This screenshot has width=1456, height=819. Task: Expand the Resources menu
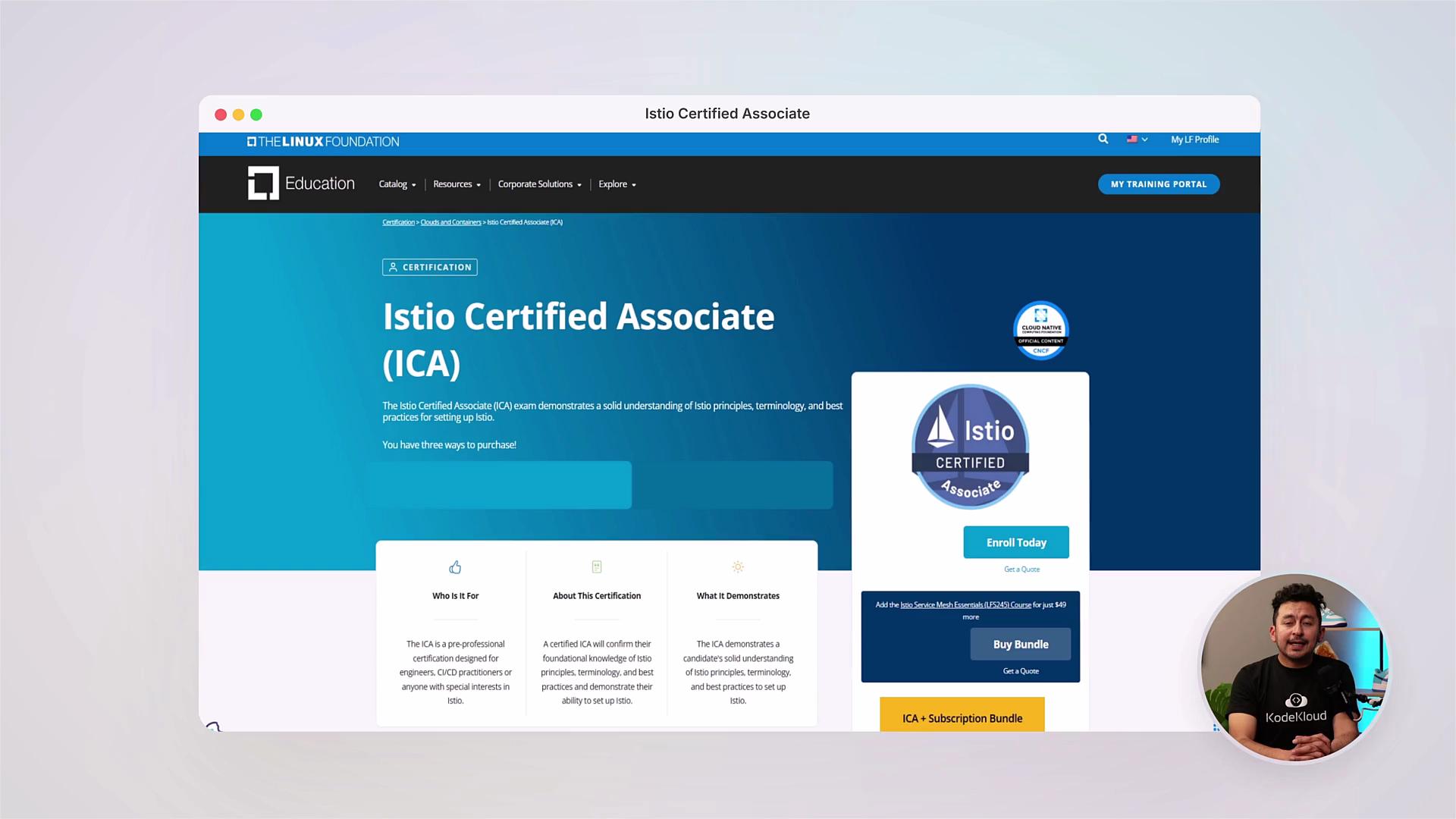click(x=457, y=184)
